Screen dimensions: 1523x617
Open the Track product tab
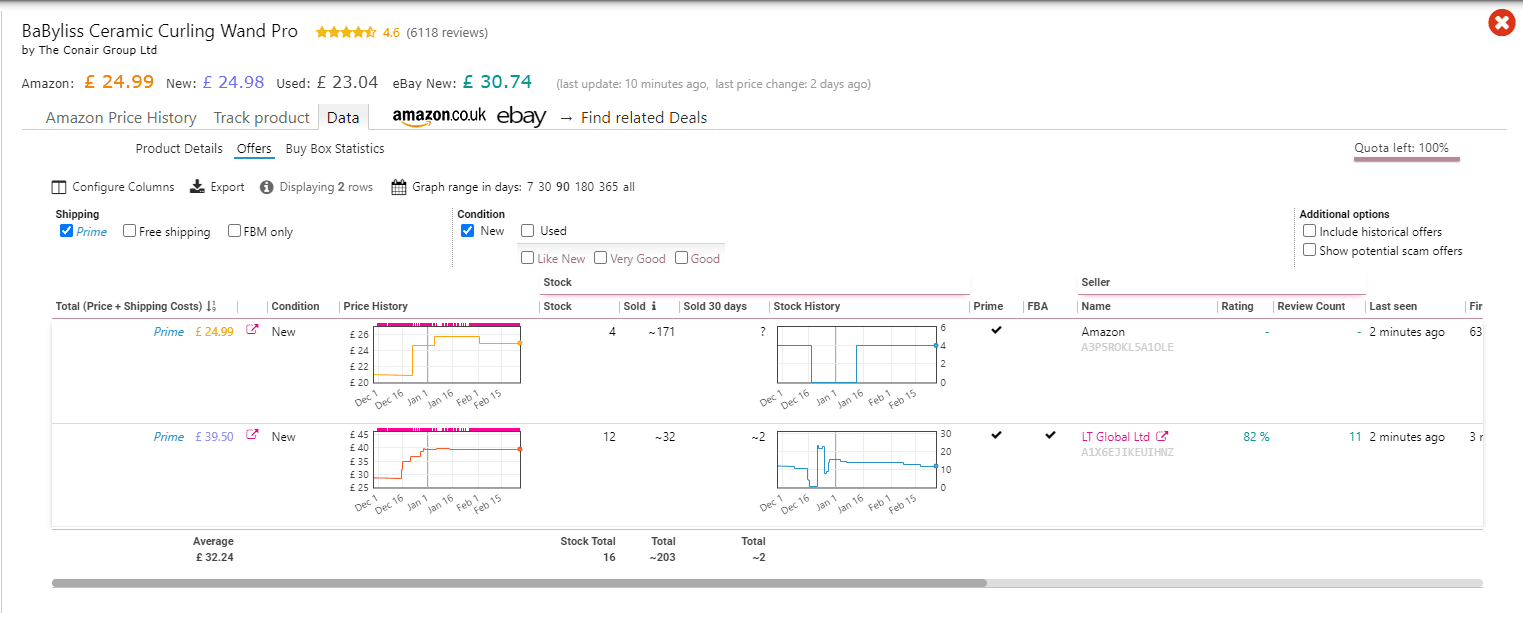tap(261, 117)
